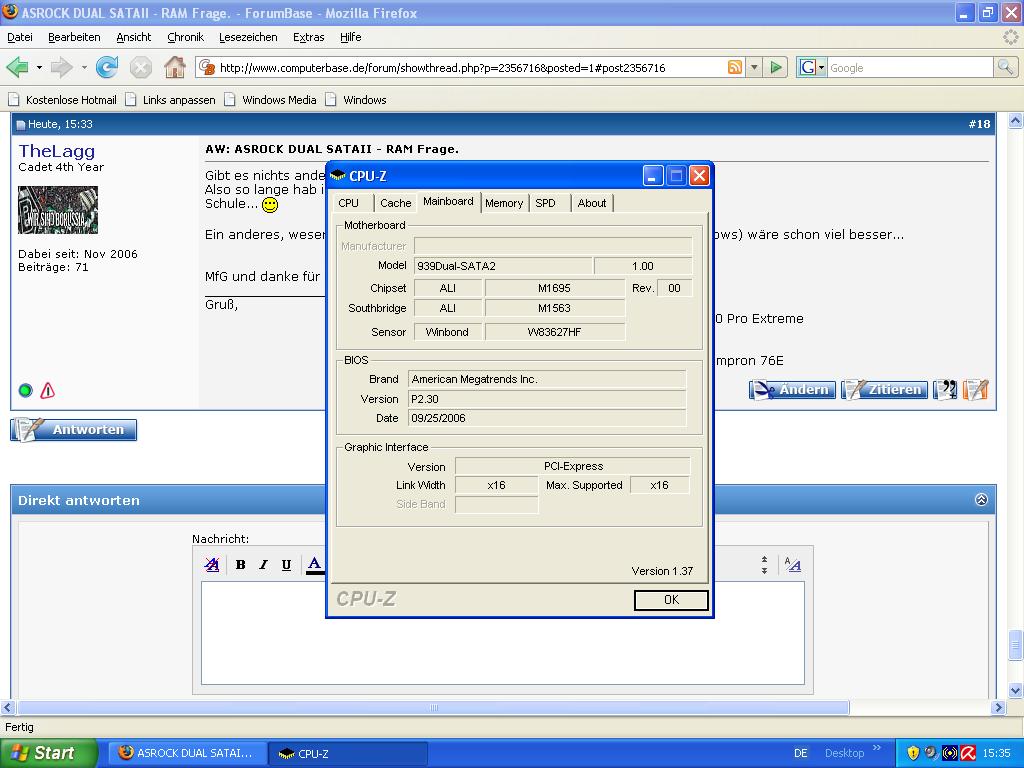Toggle bold formatting in editor

[240, 565]
